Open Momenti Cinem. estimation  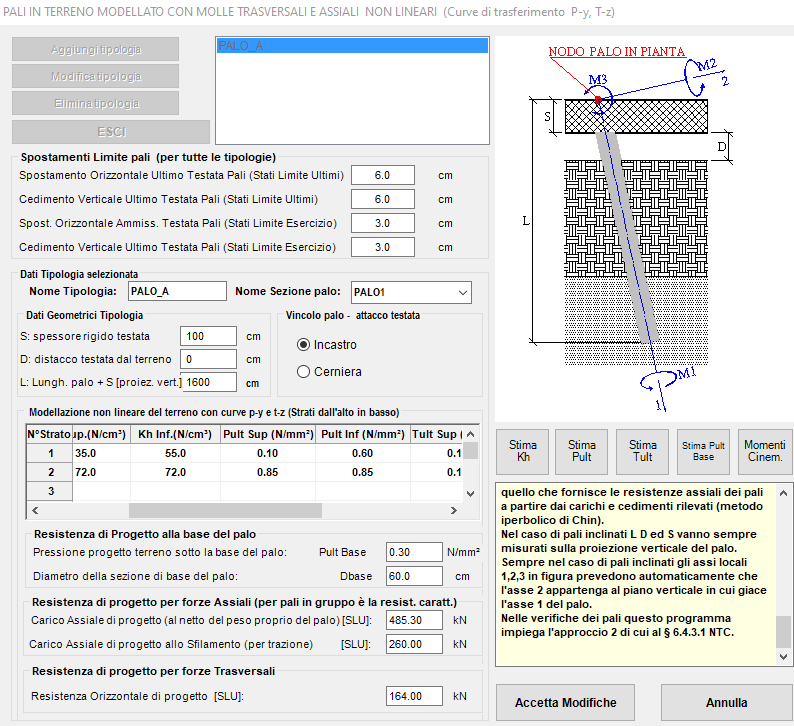point(765,451)
